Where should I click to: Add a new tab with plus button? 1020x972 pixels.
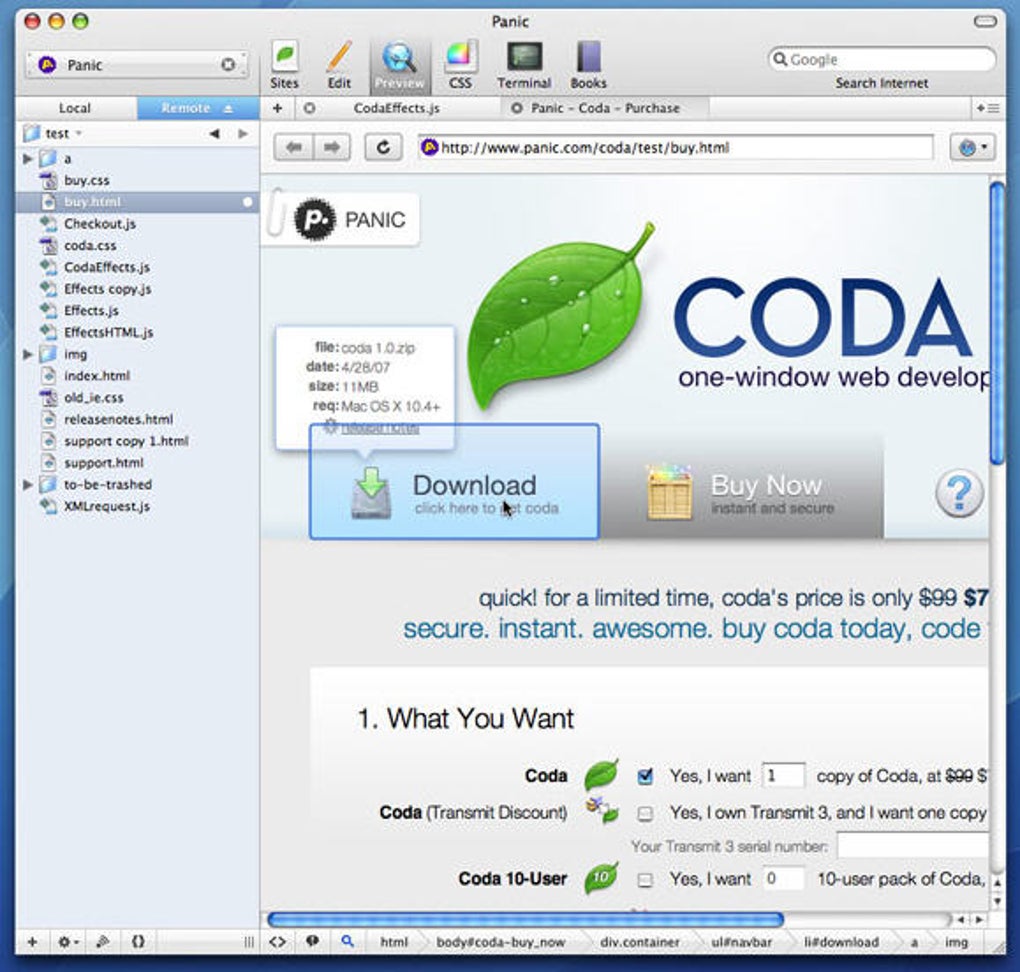tap(277, 108)
